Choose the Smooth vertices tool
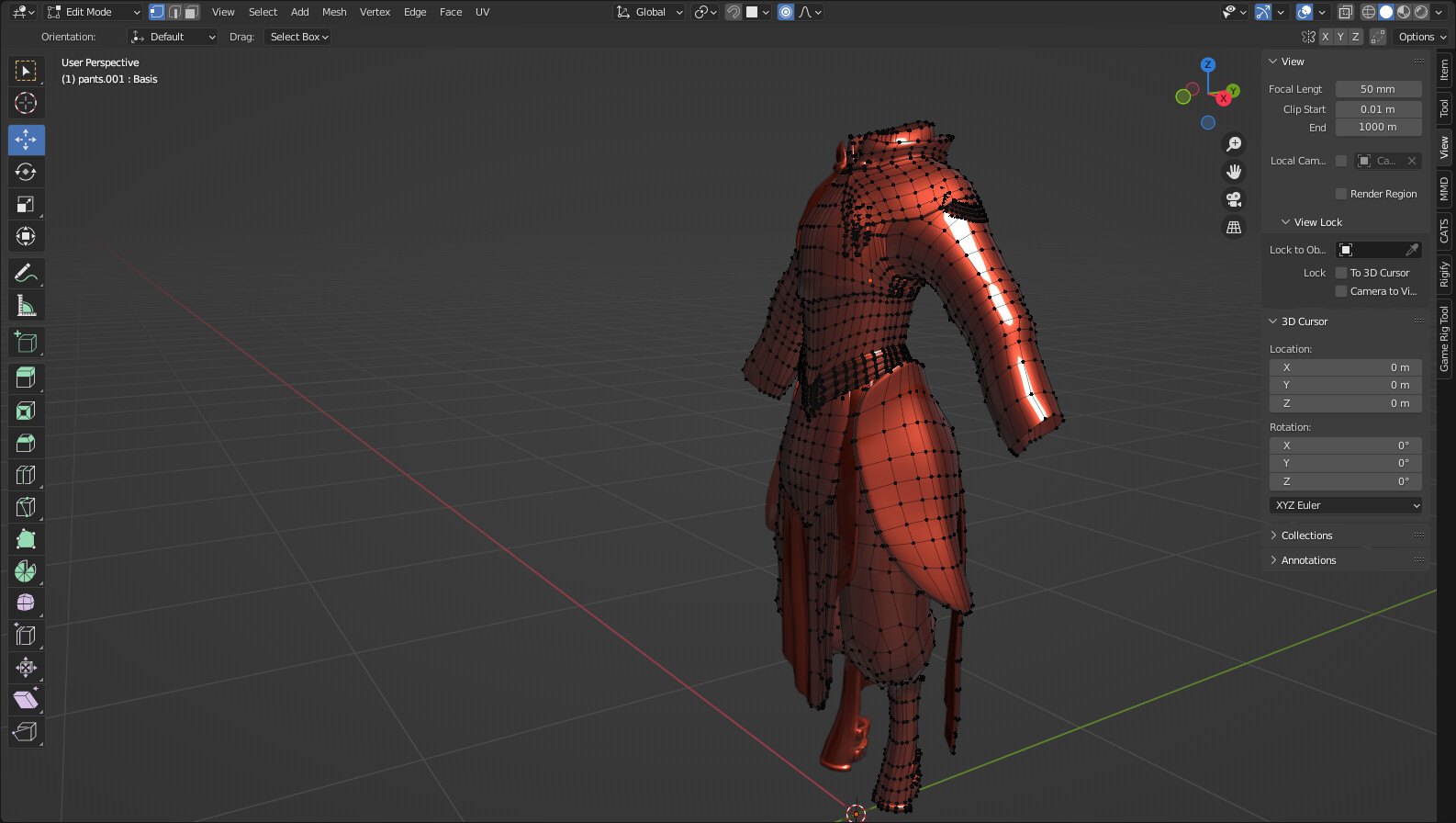The height and width of the screenshot is (823, 1456). point(26,603)
